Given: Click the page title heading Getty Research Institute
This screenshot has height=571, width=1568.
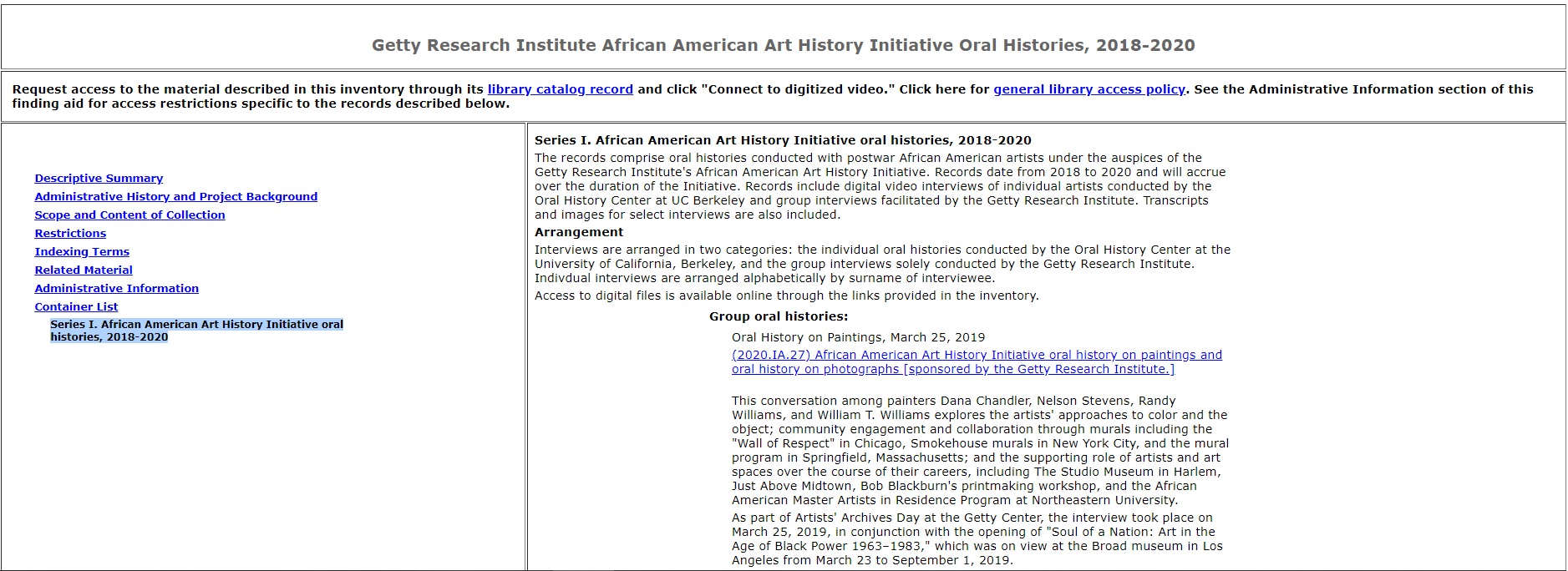Looking at the screenshot, I should (783, 45).
